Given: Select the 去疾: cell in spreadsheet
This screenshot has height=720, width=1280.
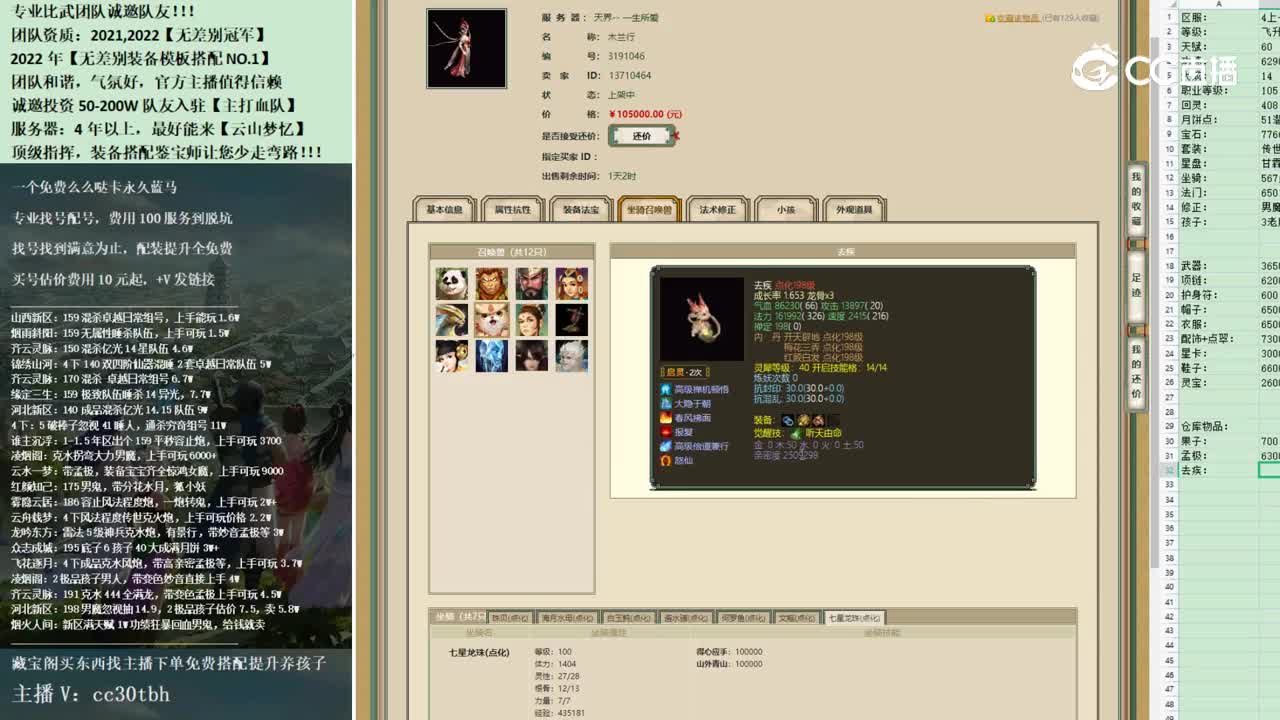Looking at the screenshot, I should [x=1217, y=470].
